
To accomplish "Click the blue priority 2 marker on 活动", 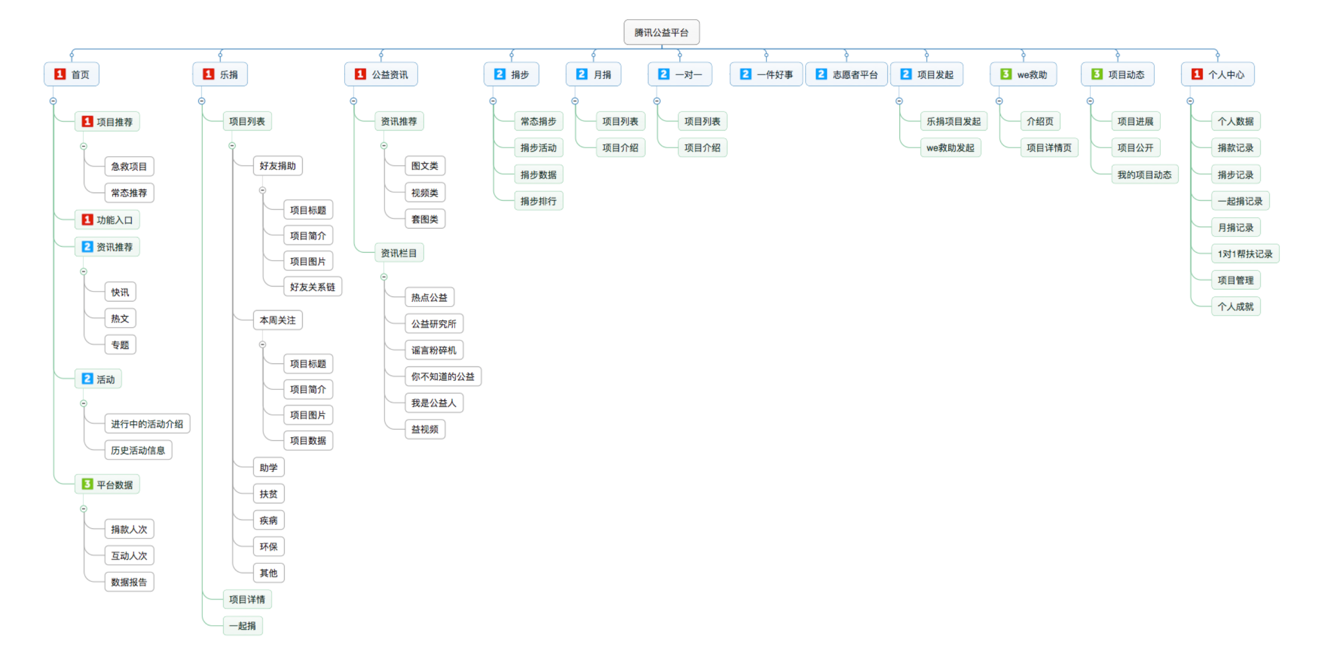I will [87, 379].
